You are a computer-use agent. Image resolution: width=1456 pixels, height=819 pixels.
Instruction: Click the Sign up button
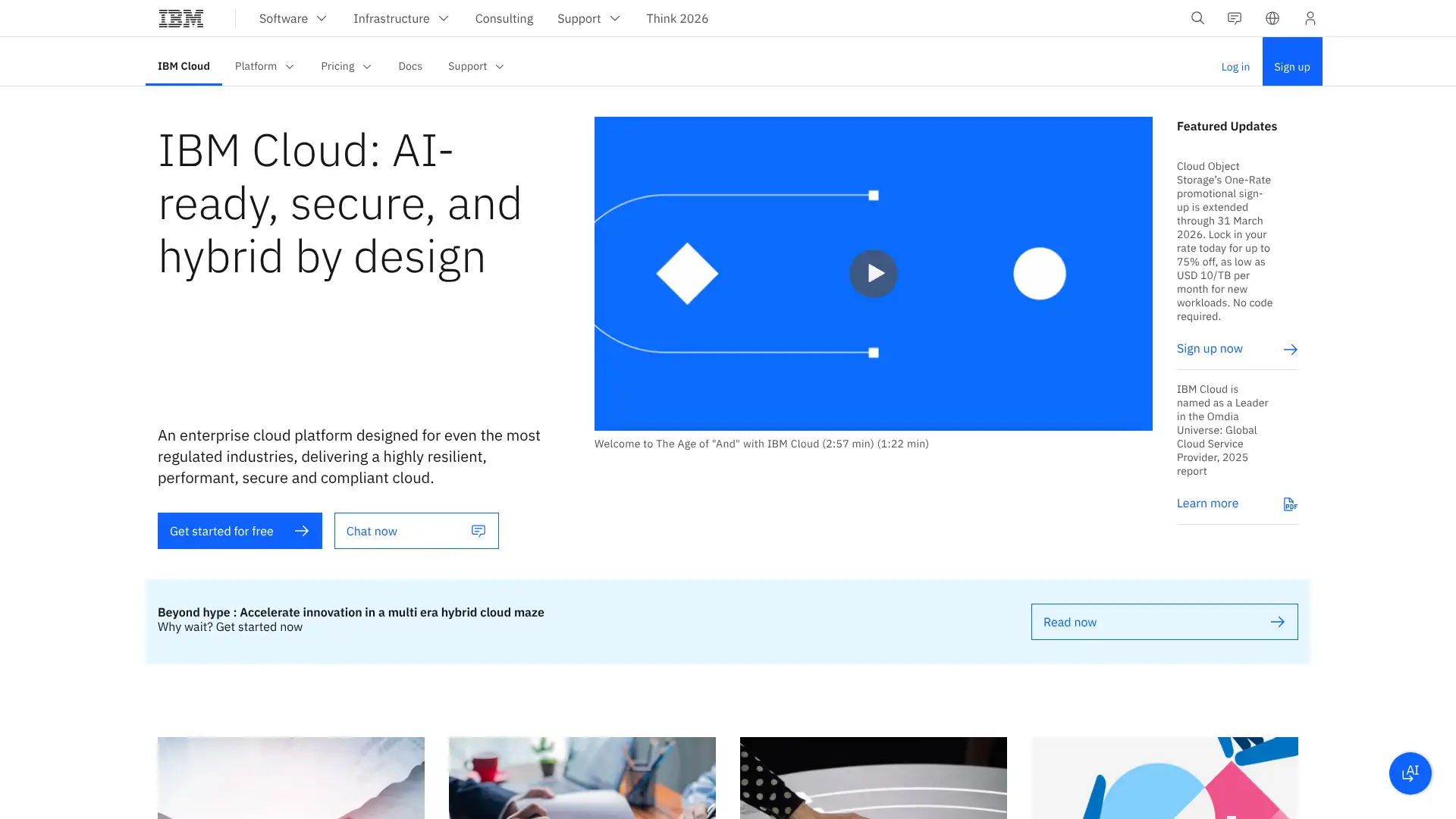coord(1292,61)
